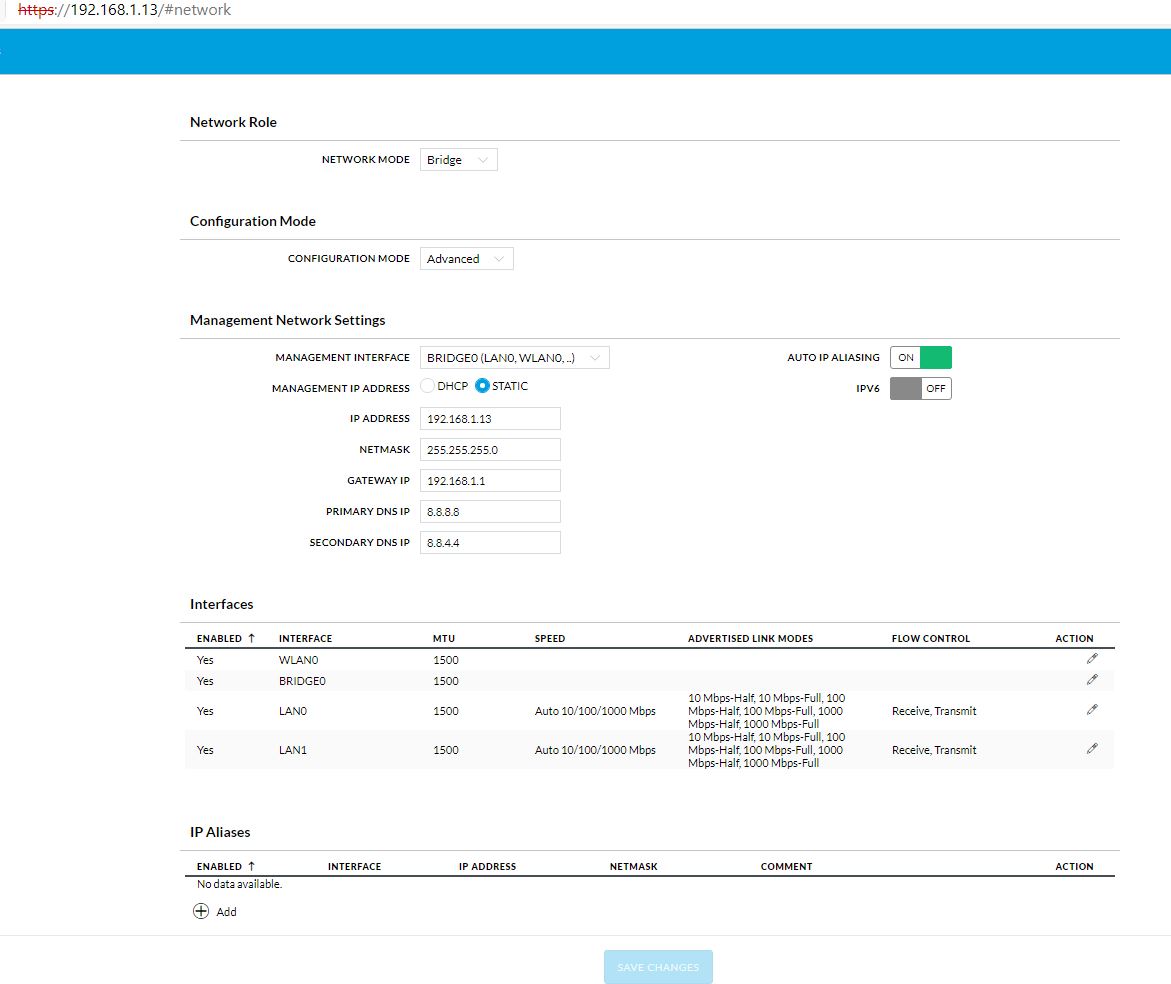1171x984 pixels.
Task: Click the Configuration Mode section heading
Action: point(252,221)
